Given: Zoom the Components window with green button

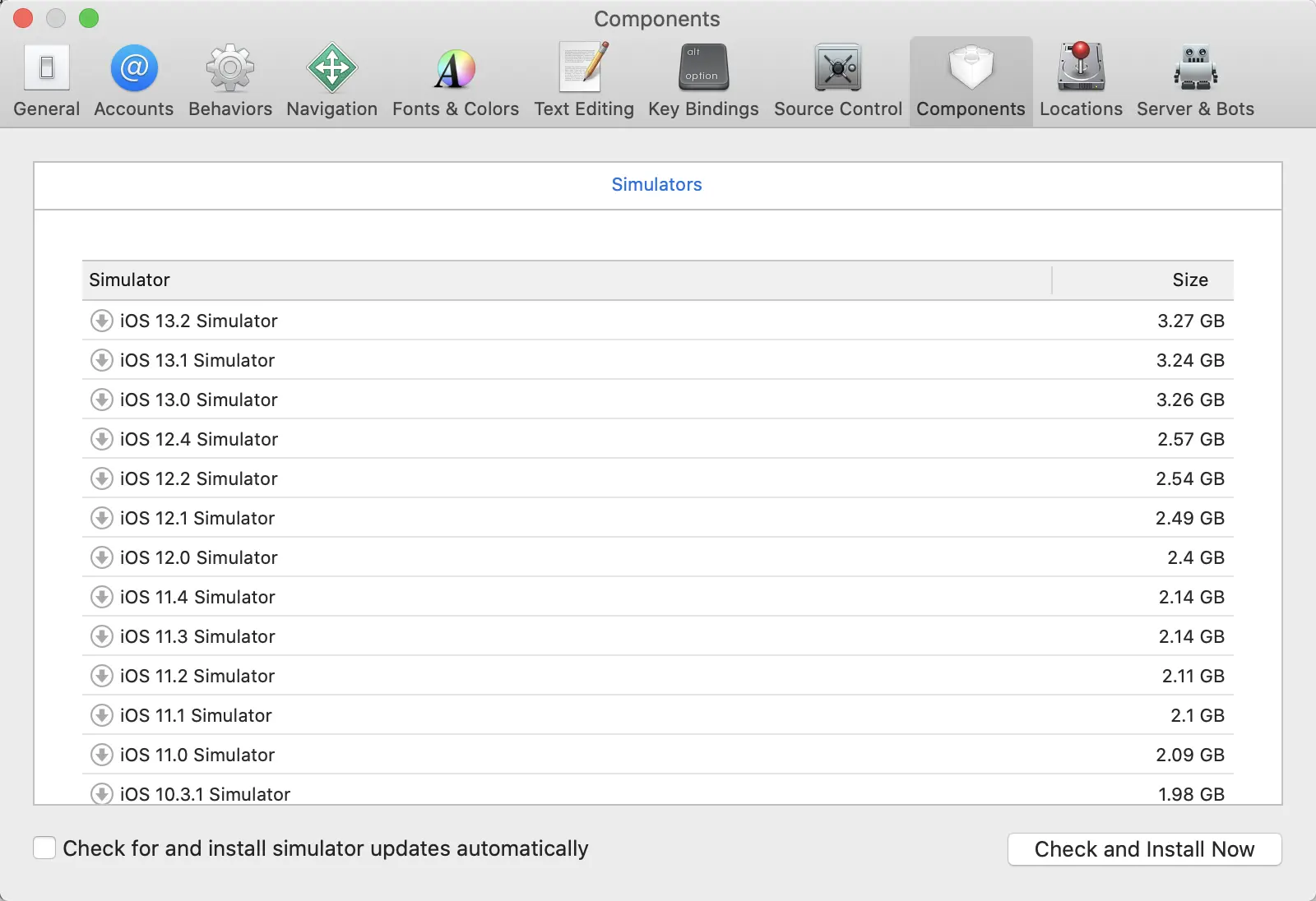Looking at the screenshot, I should (89, 18).
